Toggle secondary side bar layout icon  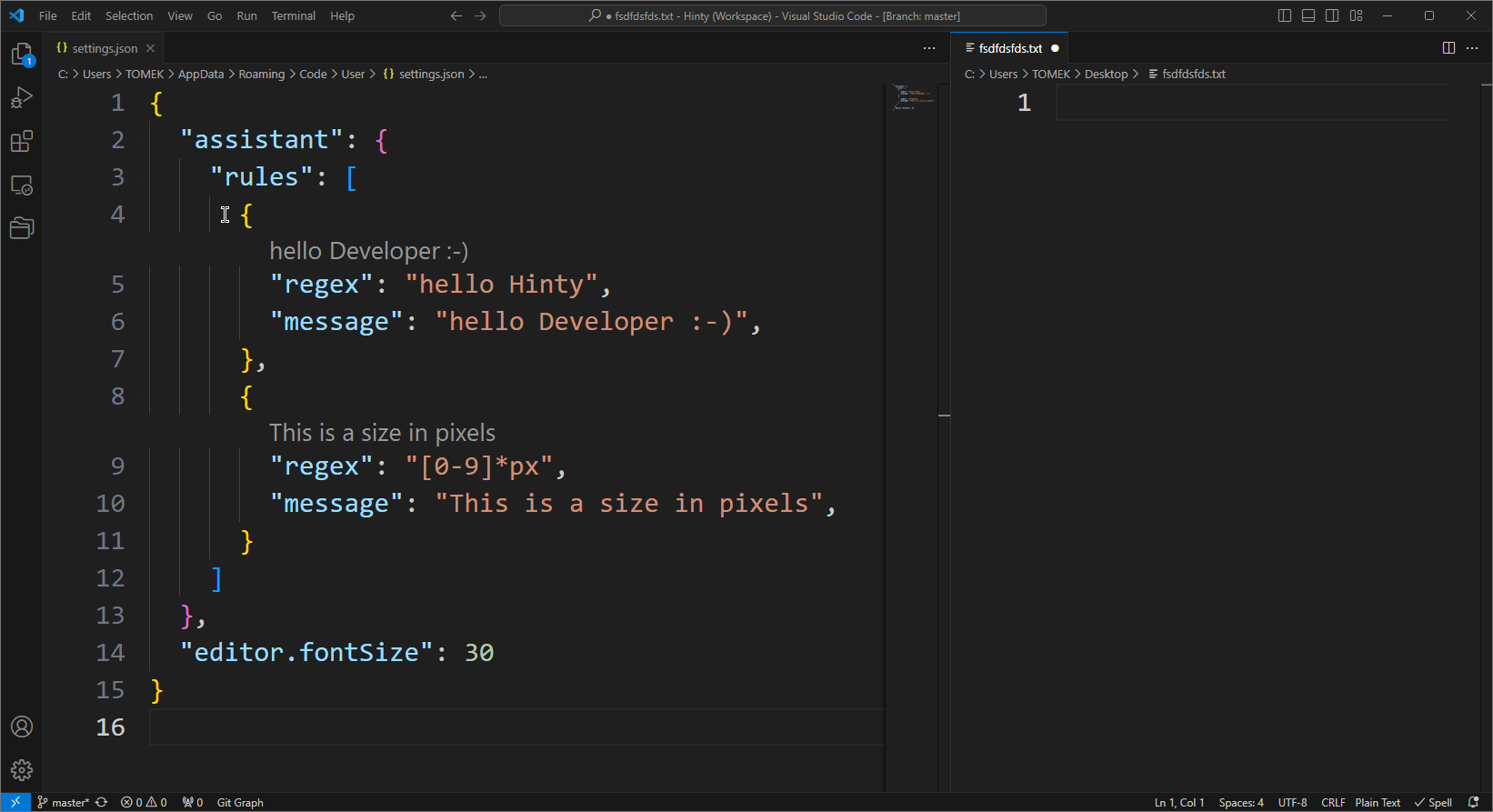pyautogui.click(x=1332, y=15)
